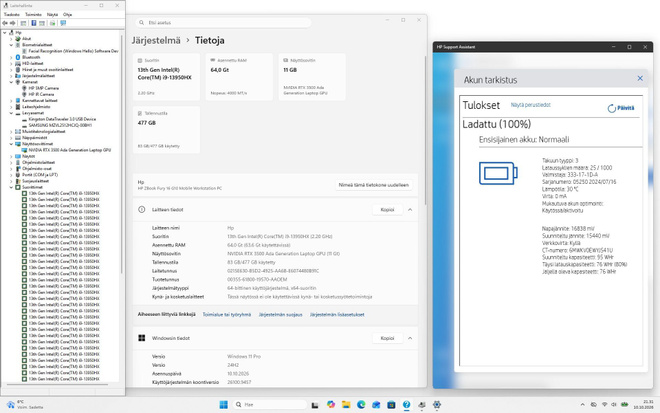
Task: Open the Tiedosto menu in Device Manager
Action: pyautogui.click(x=12, y=14)
